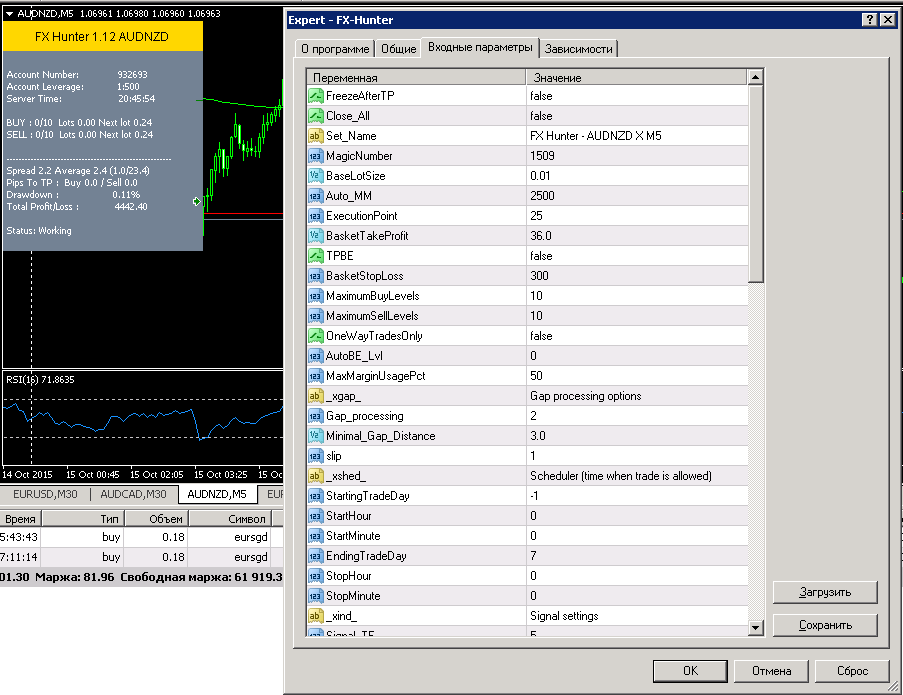Click the help question mark button in title bar
903x695 pixels.
click(x=870, y=20)
